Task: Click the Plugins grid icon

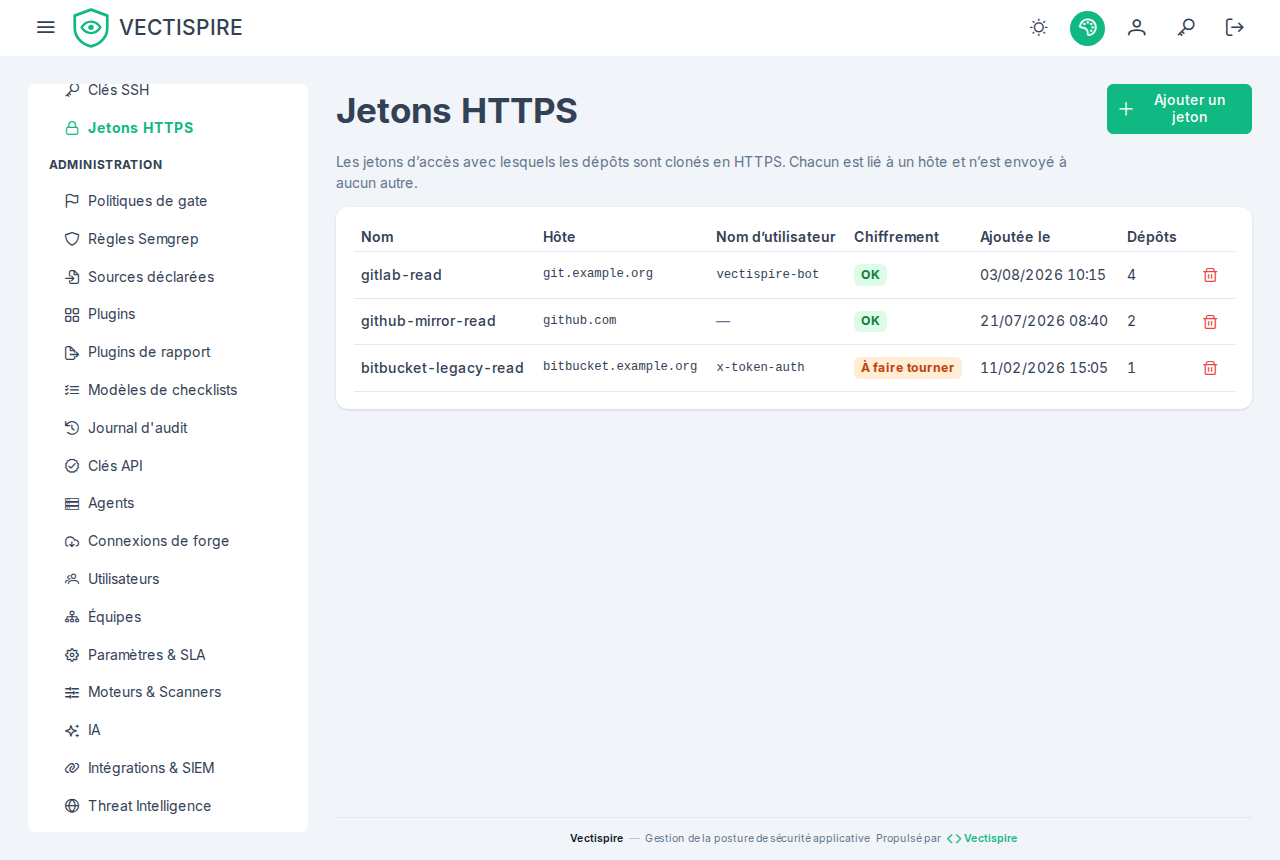Action: pos(72,314)
